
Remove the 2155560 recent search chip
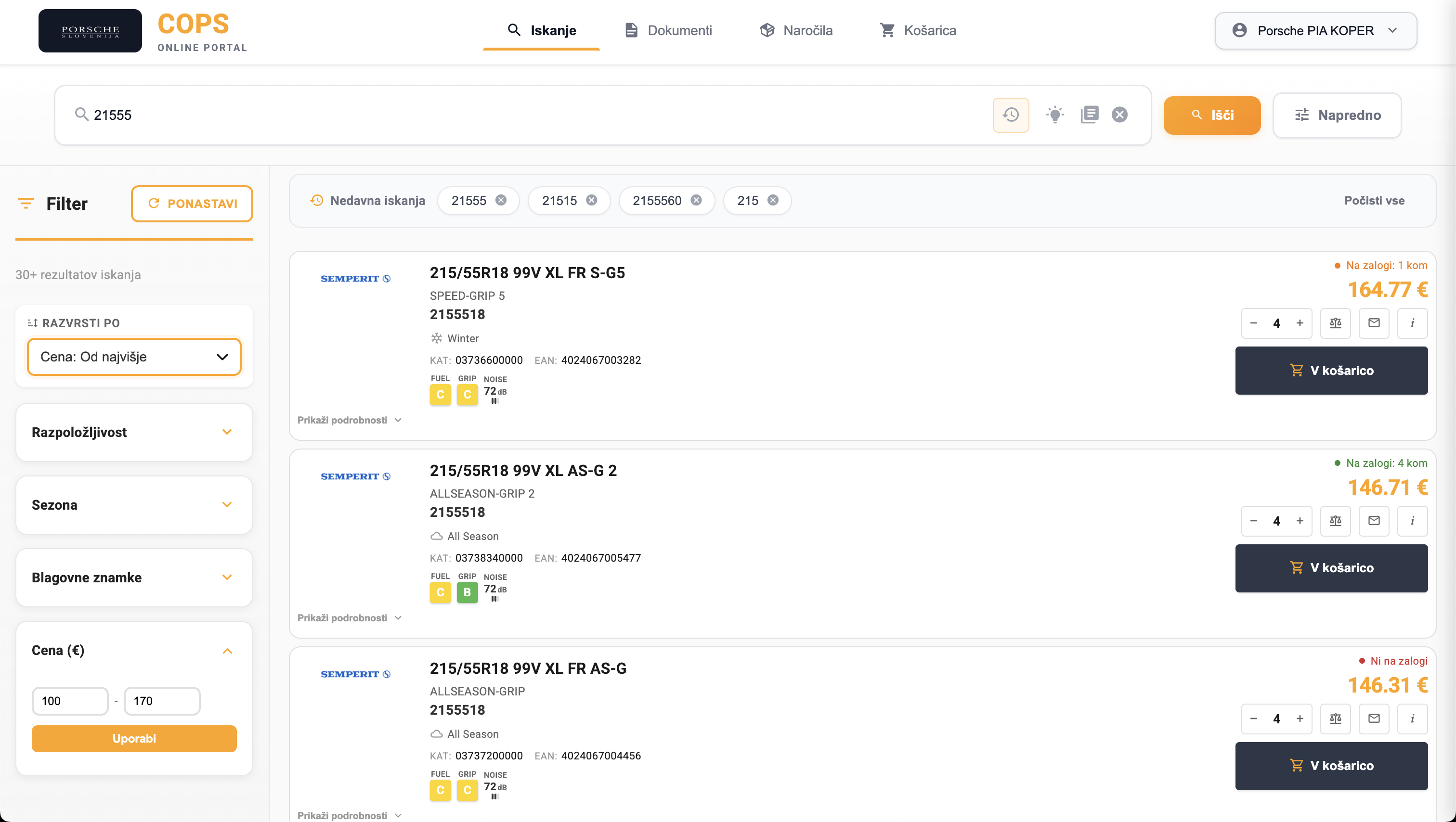pos(696,201)
